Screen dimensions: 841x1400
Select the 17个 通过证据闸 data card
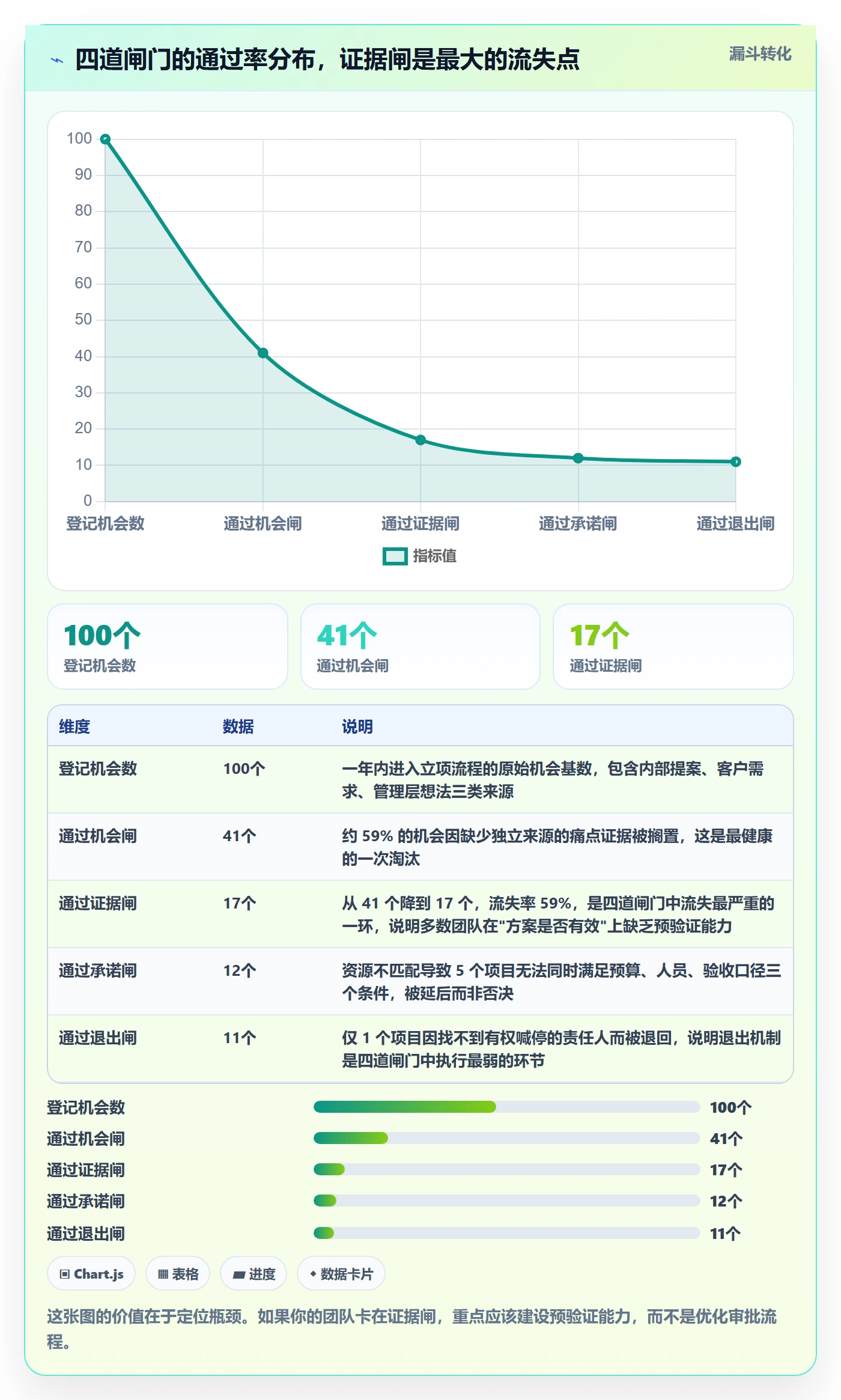point(673,647)
